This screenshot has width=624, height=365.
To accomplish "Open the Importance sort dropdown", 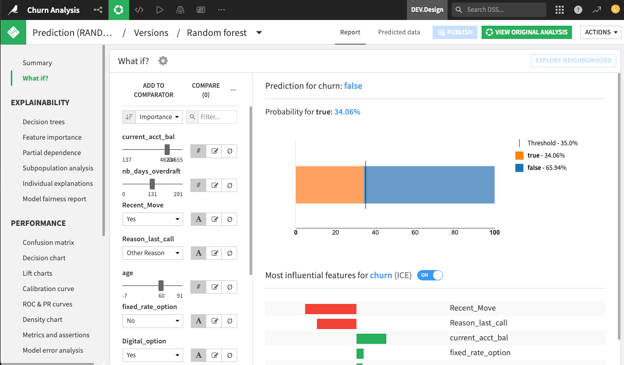I will (x=159, y=117).
